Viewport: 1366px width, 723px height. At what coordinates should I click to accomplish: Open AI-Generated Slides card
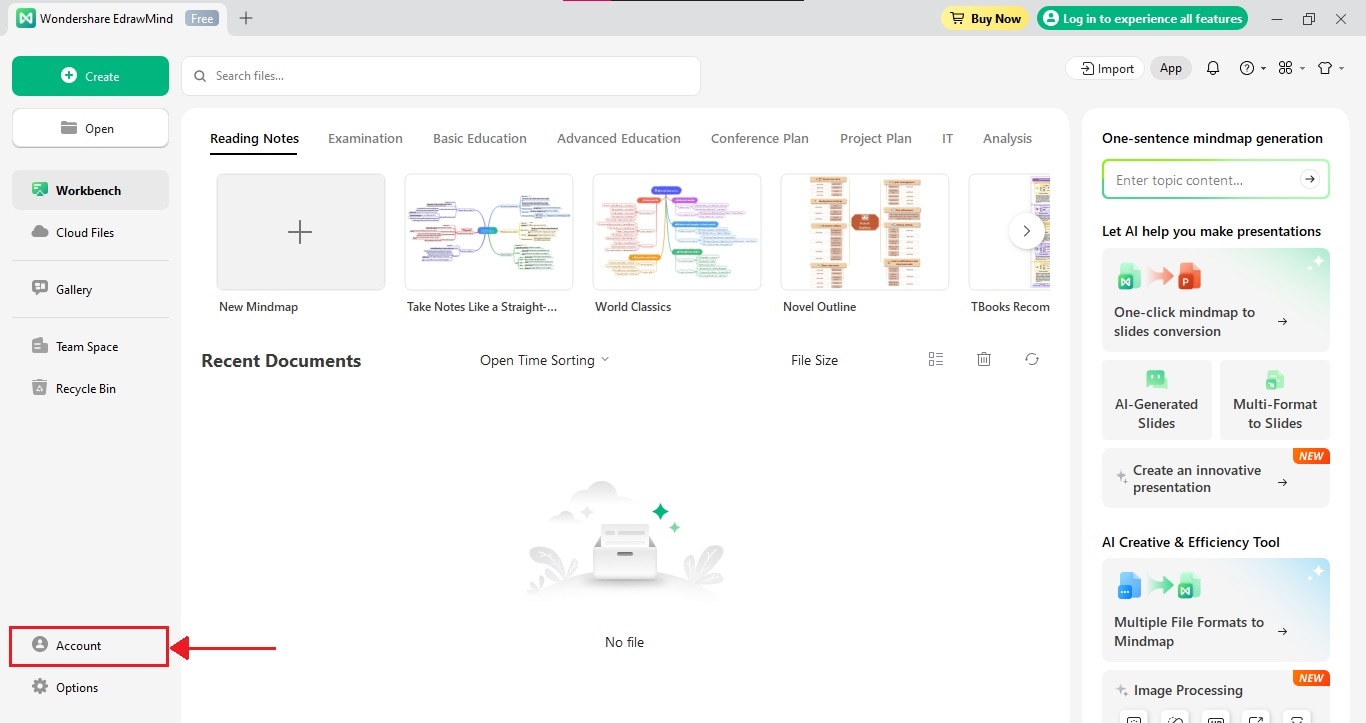pyautogui.click(x=1156, y=400)
